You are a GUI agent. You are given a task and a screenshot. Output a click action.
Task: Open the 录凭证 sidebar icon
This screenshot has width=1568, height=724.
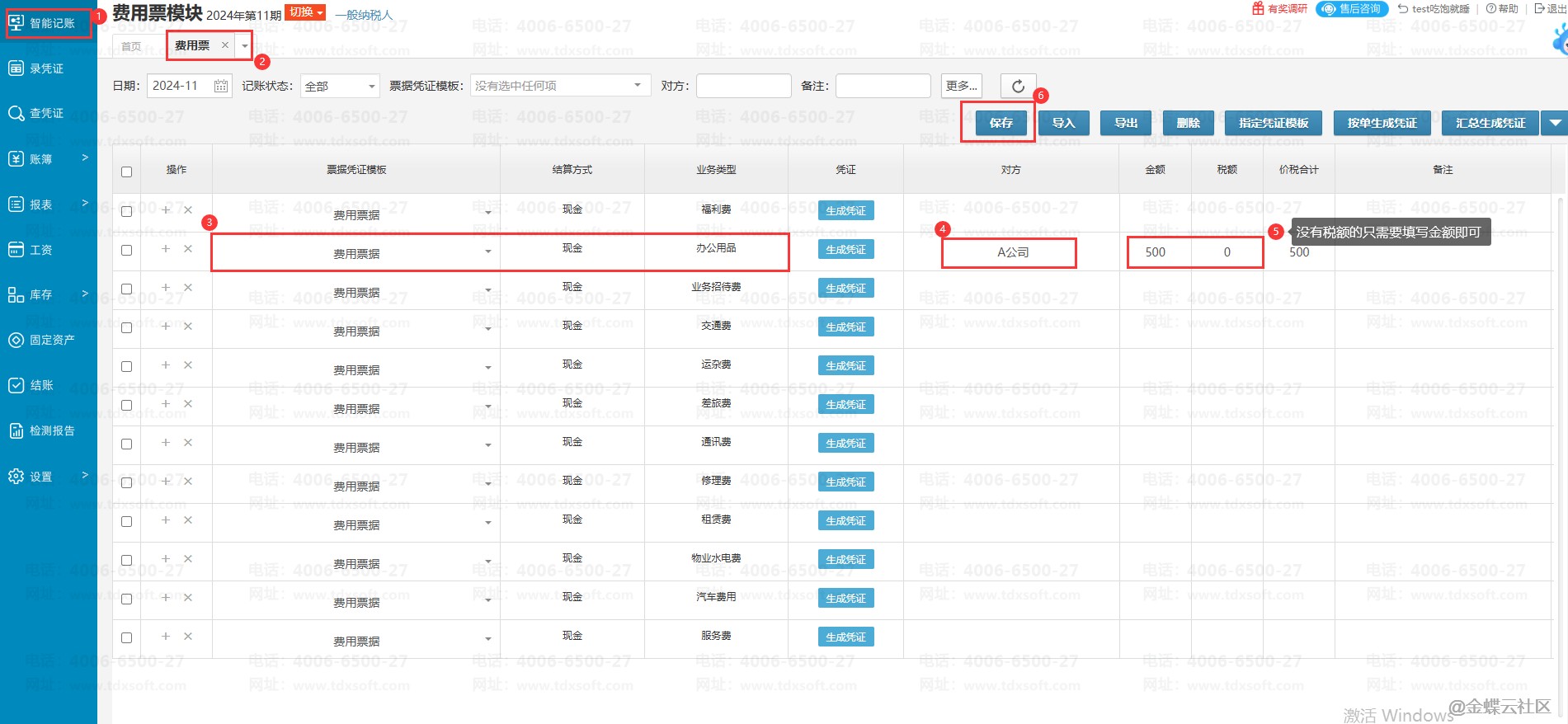tap(16, 68)
